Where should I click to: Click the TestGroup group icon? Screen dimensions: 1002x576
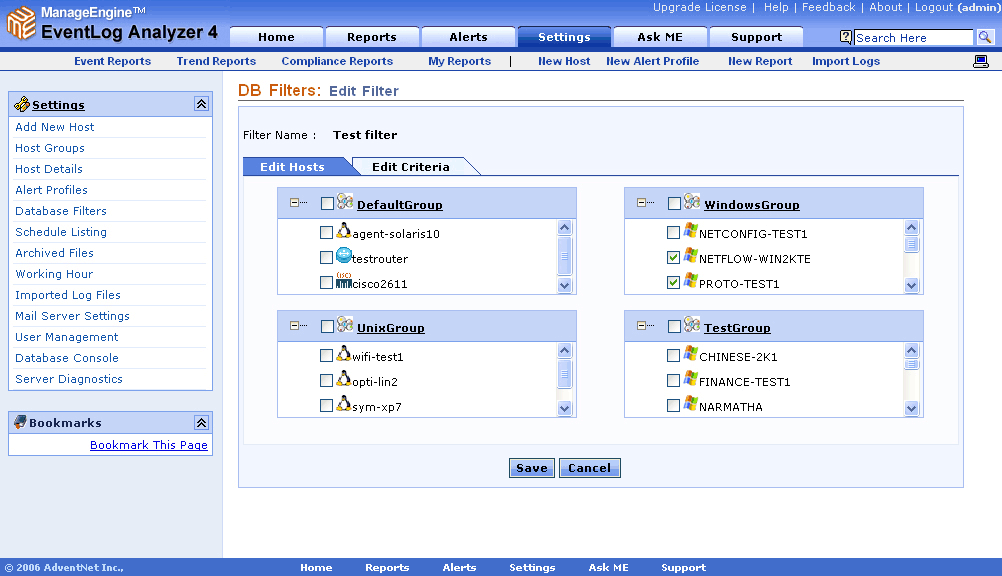point(692,325)
